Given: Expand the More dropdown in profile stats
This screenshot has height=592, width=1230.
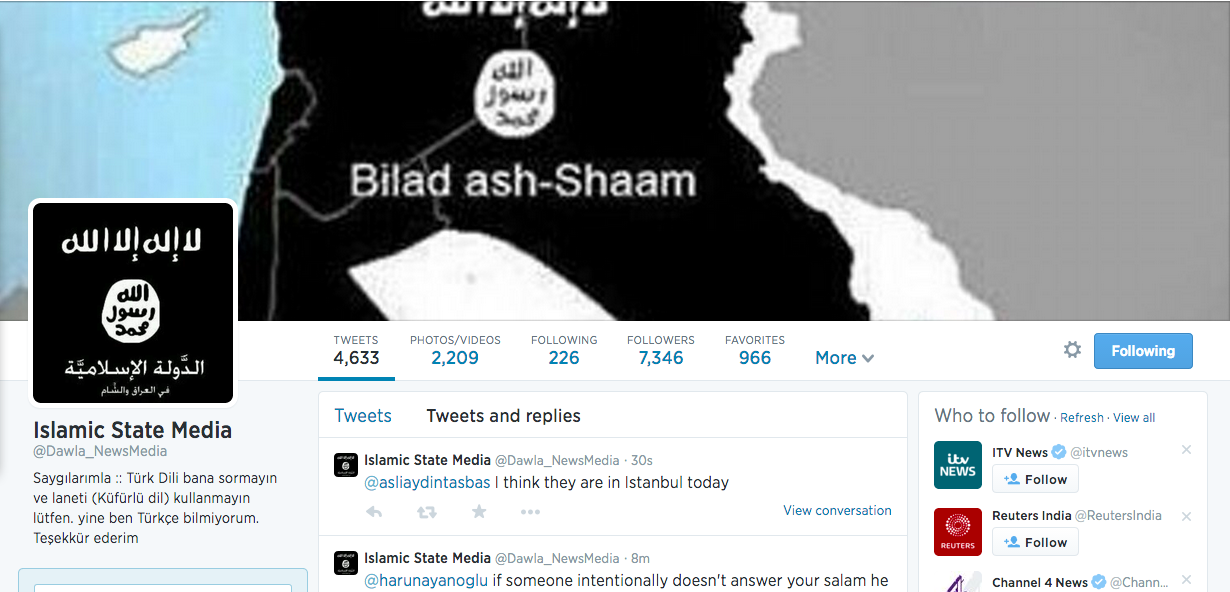Looking at the screenshot, I should [x=845, y=358].
